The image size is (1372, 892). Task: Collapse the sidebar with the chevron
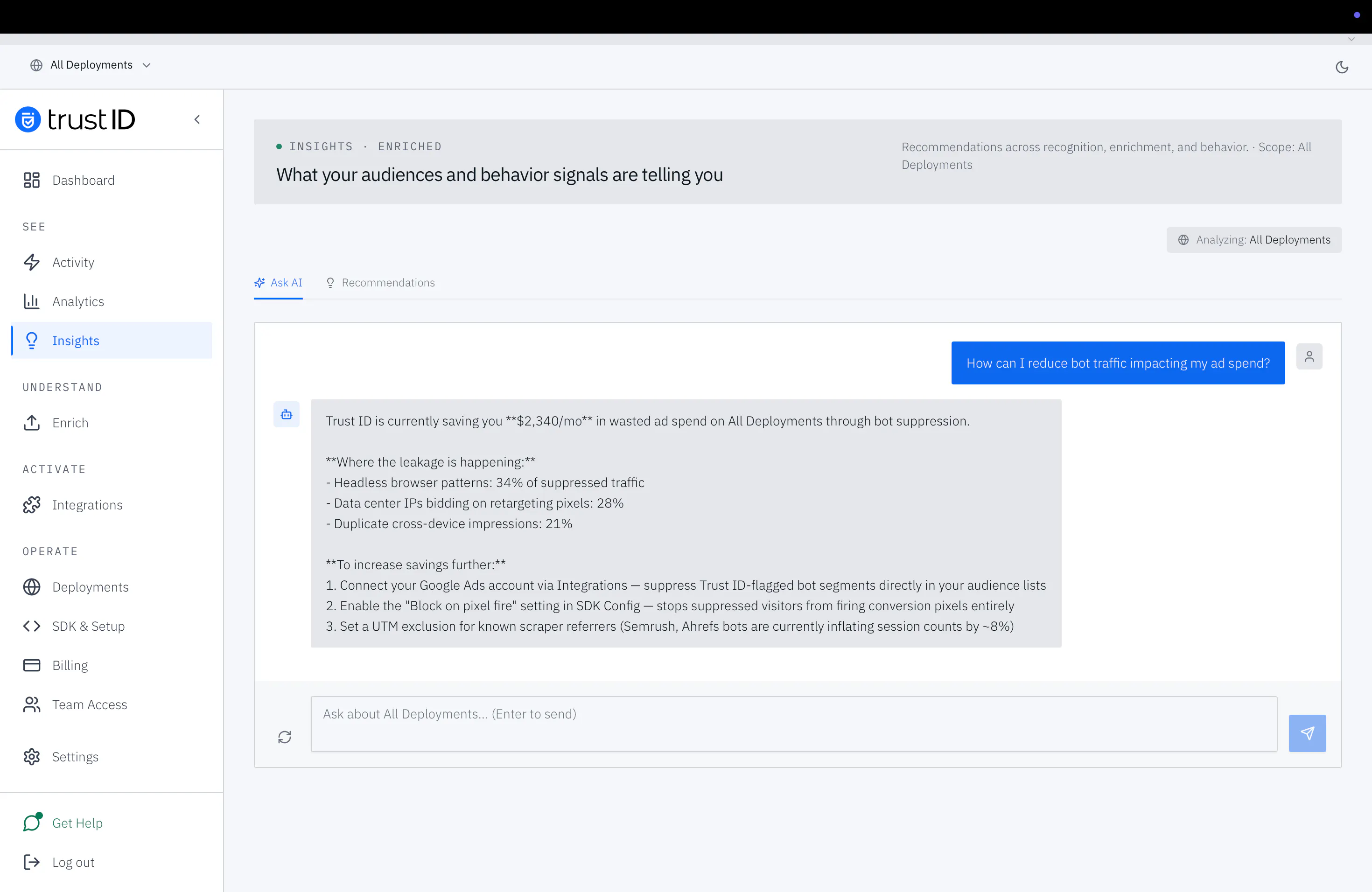[x=197, y=119]
